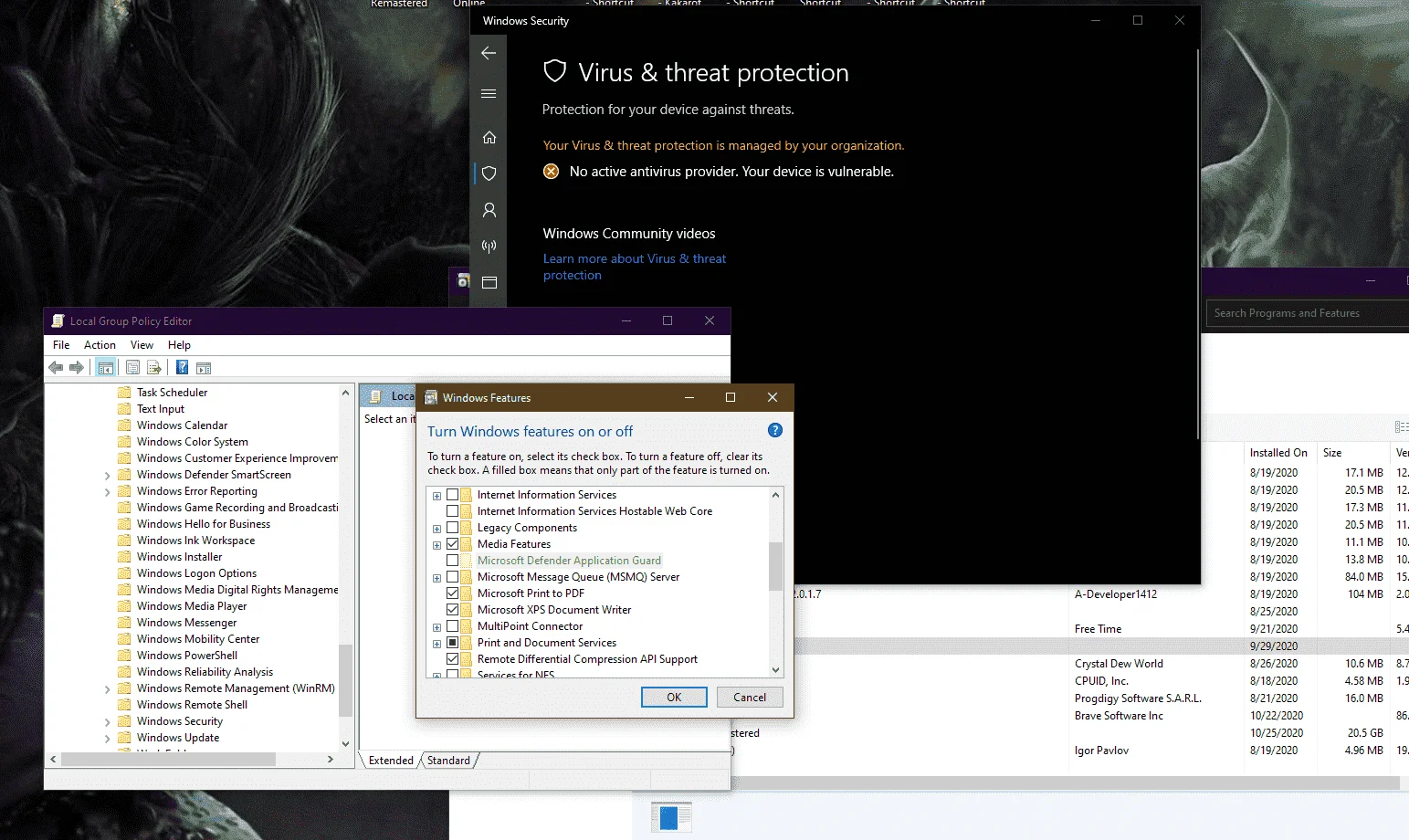1409x840 pixels.
Task: Expand the Media Features node
Action: pyautogui.click(x=436, y=545)
